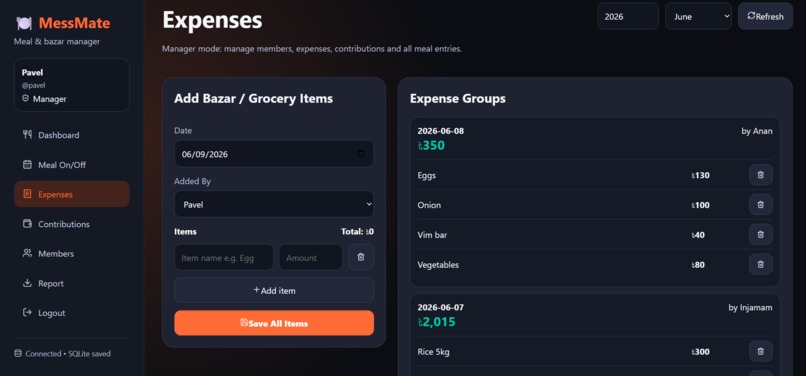
Task: Click the 'by Injamam' label
Action: coord(750,307)
